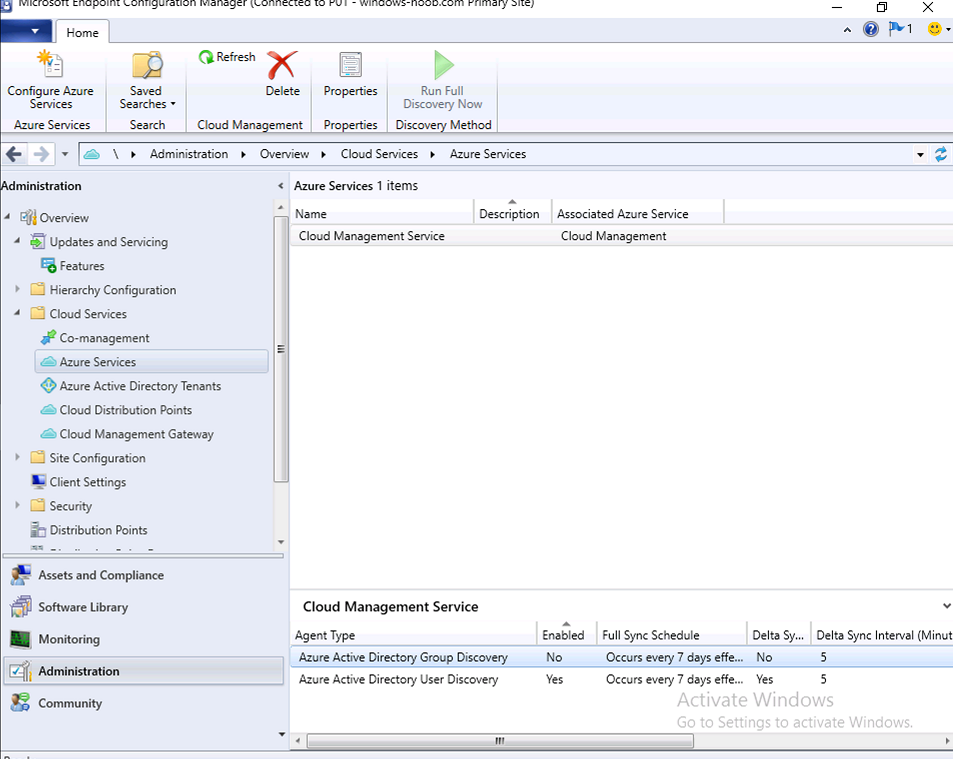Switch to Administration workspace

143,671
